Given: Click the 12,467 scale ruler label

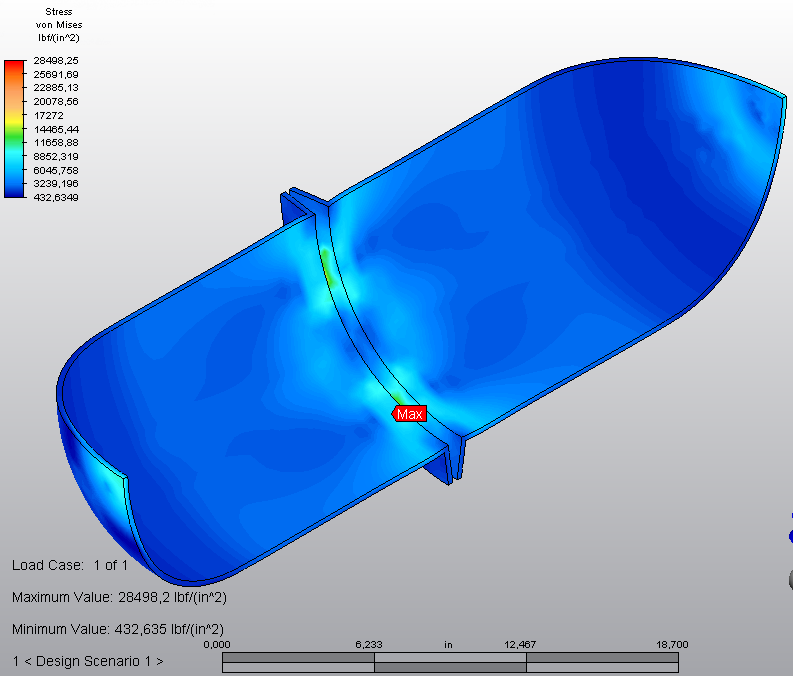Looking at the screenshot, I should pyautogui.click(x=520, y=645).
